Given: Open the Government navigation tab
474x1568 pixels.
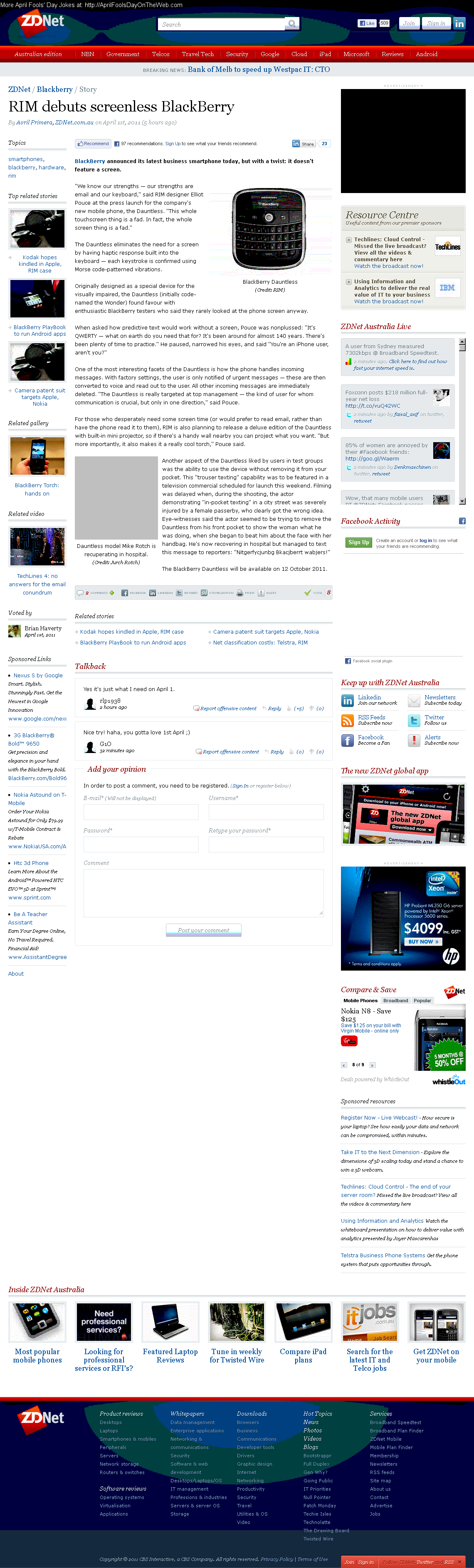Looking at the screenshot, I should pos(123,54).
